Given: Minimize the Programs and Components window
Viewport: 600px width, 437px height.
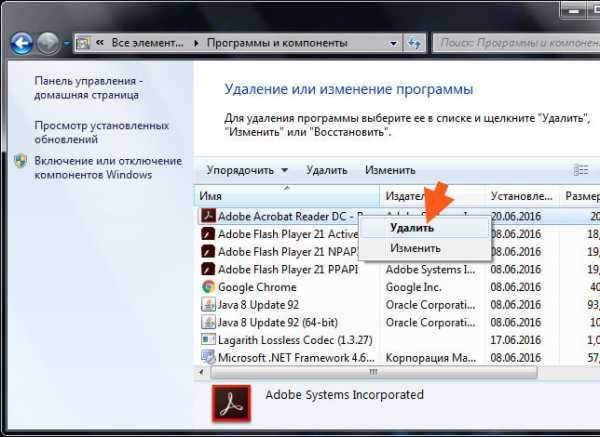Looking at the screenshot, I should 573,11.
